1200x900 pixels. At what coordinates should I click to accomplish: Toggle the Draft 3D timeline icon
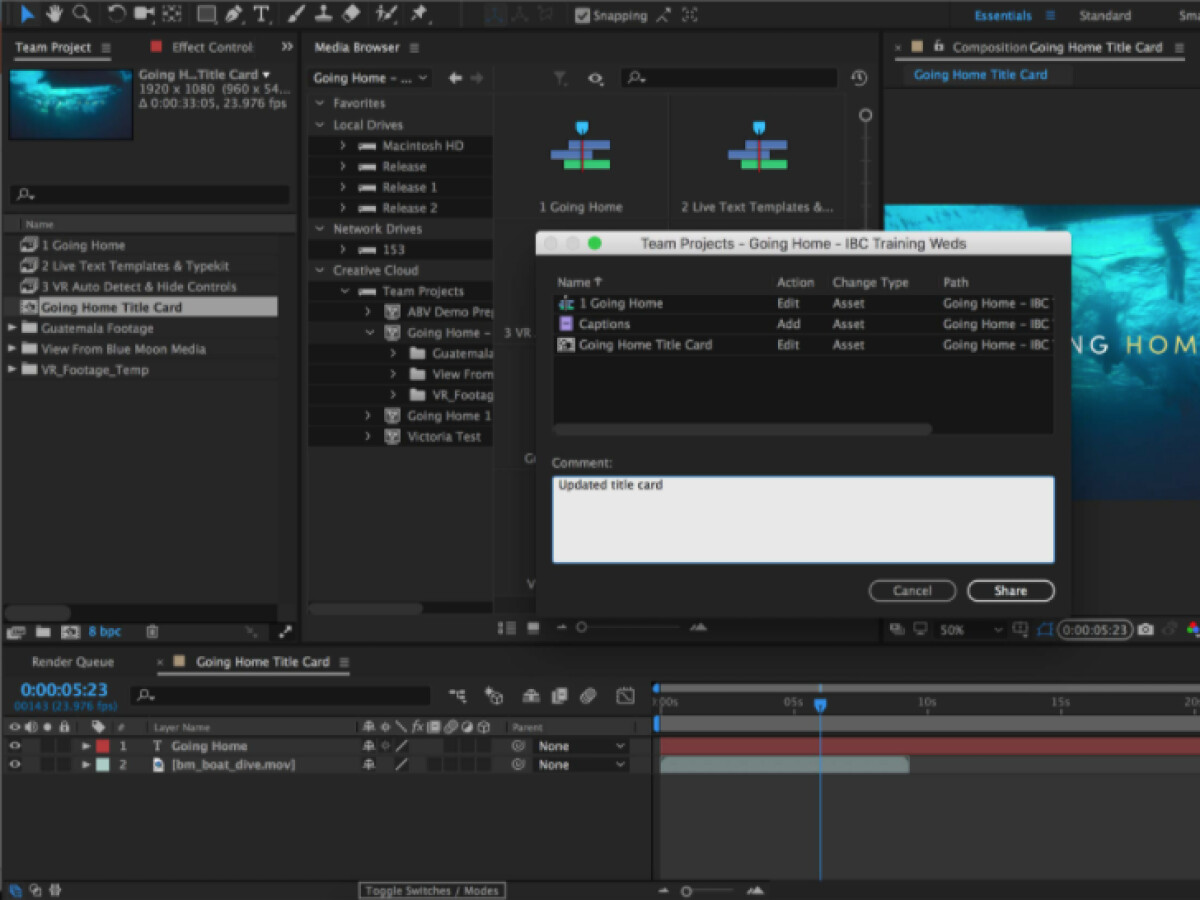tap(494, 695)
